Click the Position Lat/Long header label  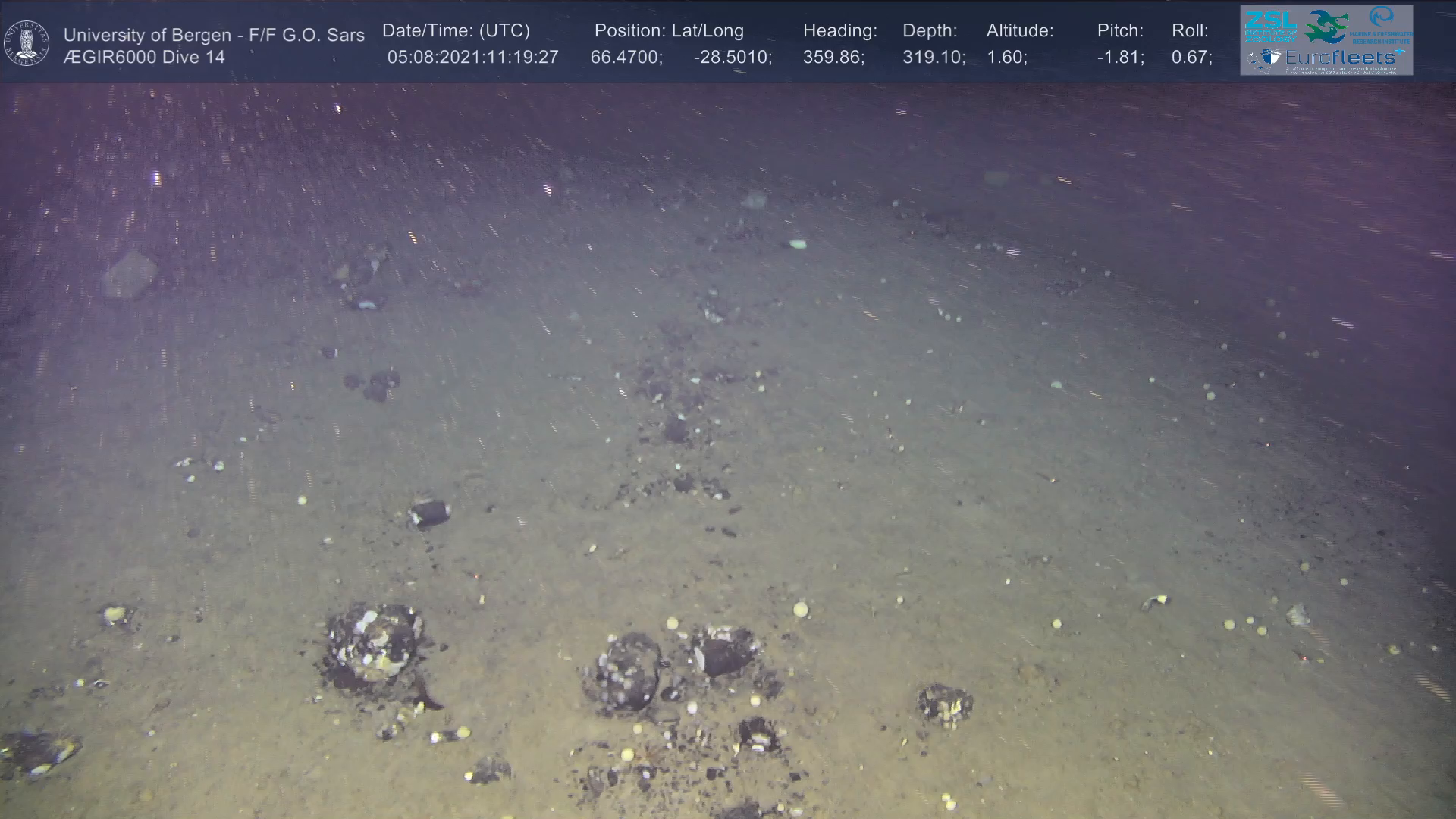click(x=668, y=30)
